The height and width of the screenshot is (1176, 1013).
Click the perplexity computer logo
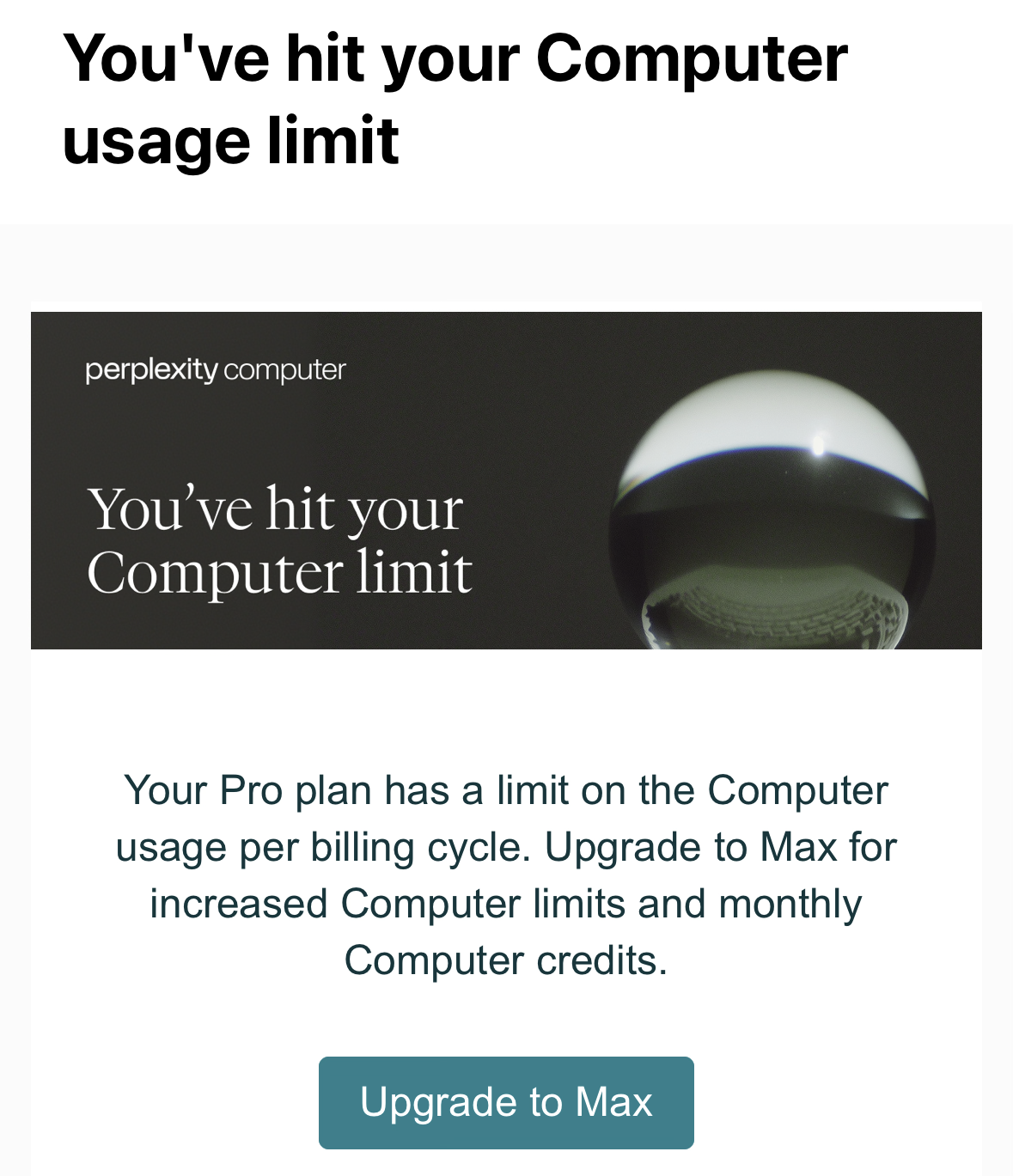point(216,371)
